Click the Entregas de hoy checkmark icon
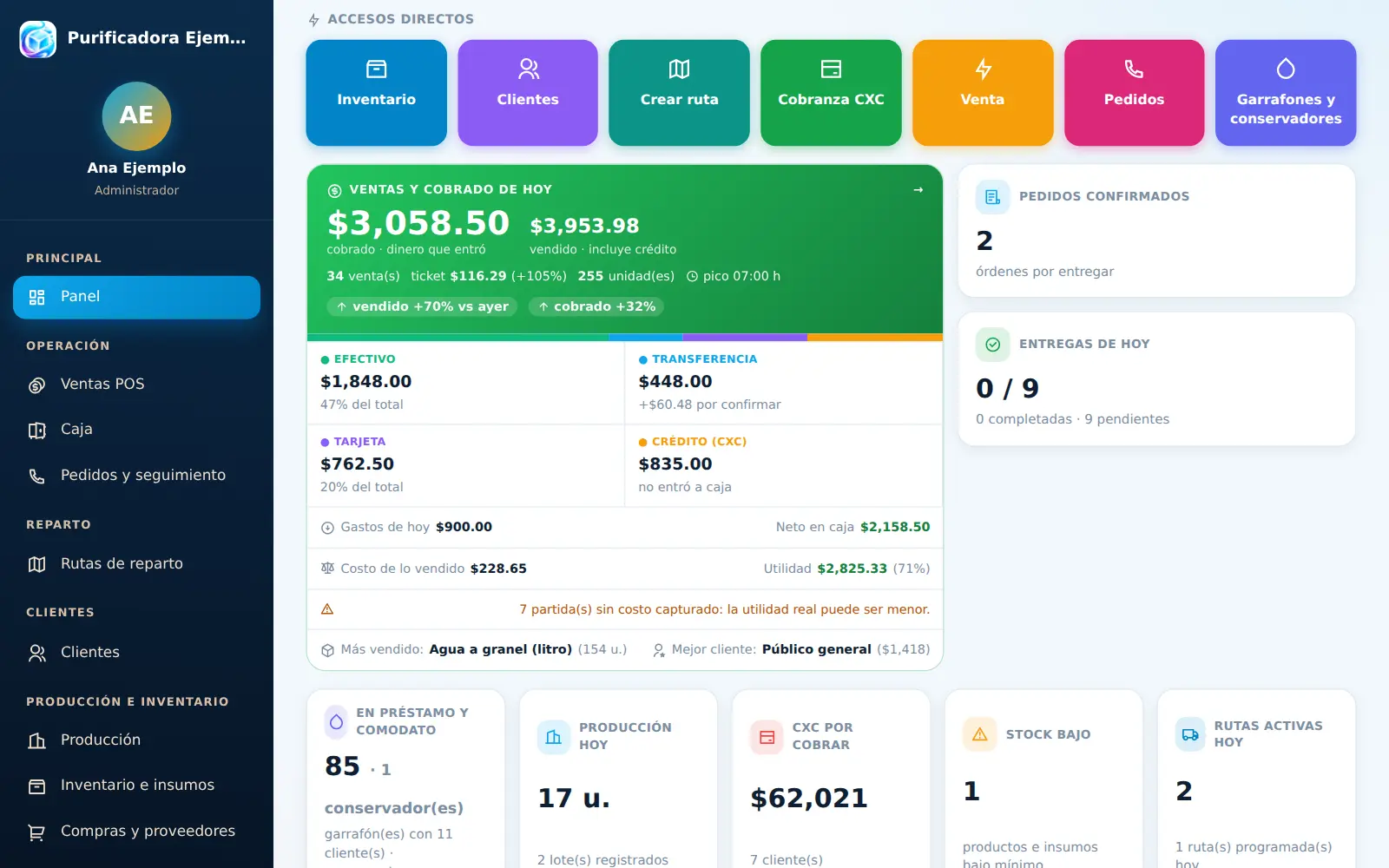This screenshot has width=1389, height=868. (993, 345)
